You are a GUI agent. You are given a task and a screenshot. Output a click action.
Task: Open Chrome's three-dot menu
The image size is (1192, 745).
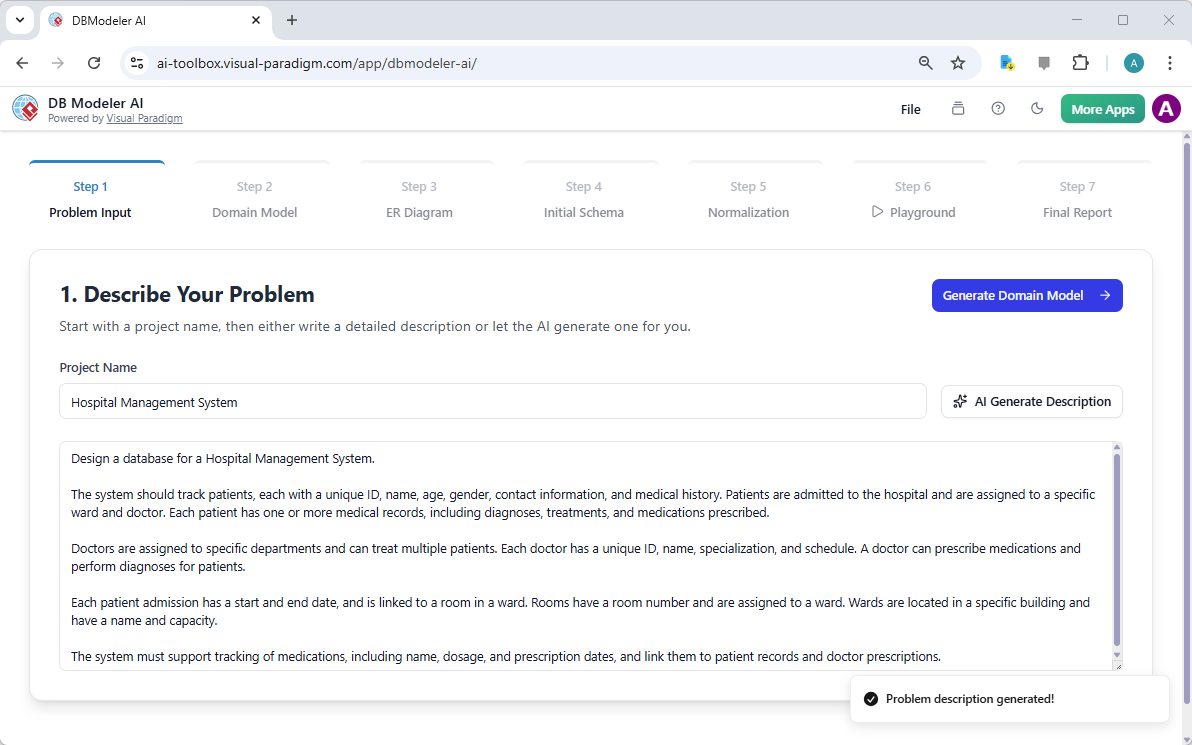click(1170, 62)
